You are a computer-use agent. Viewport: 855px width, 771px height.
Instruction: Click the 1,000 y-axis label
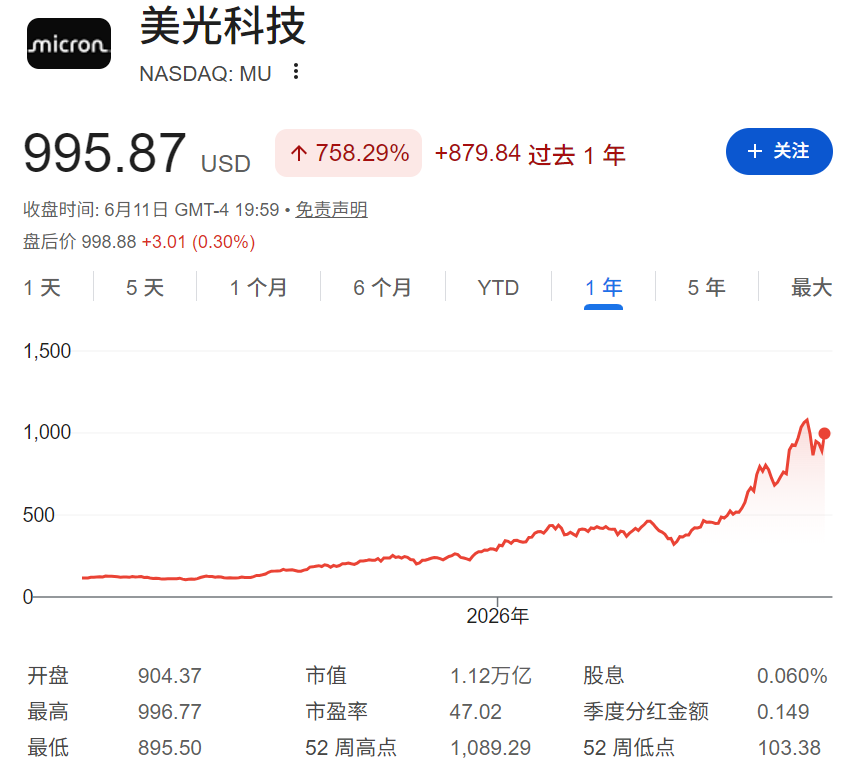point(47,432)
